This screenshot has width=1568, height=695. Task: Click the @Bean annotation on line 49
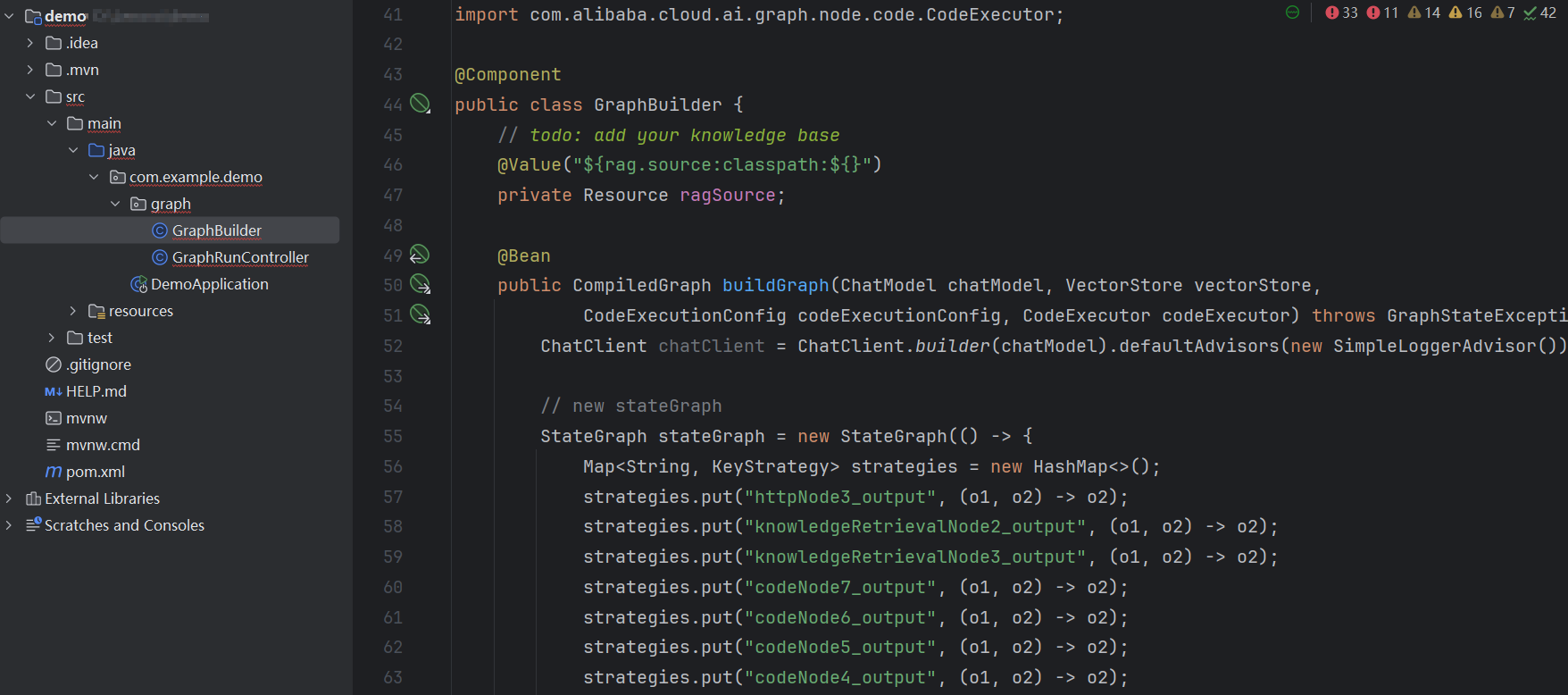(x=524, y=256)
